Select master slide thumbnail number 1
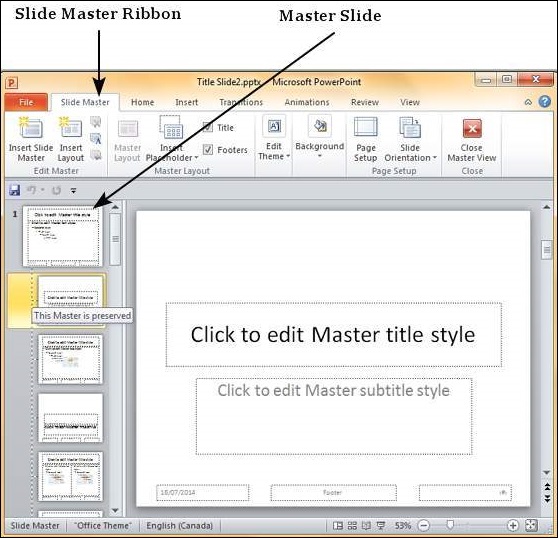This screenshot has height=538, width=558. point(62,236)
